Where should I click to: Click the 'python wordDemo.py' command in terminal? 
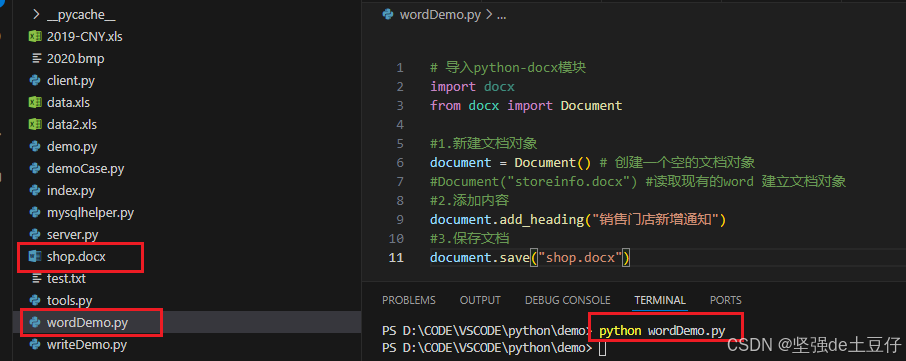662,331
